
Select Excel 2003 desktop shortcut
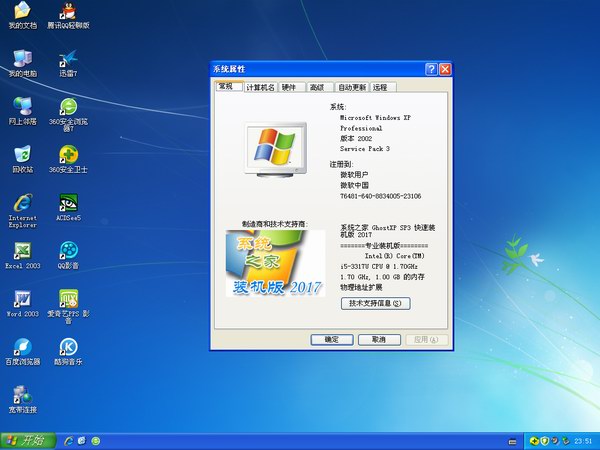pos(23,256)
